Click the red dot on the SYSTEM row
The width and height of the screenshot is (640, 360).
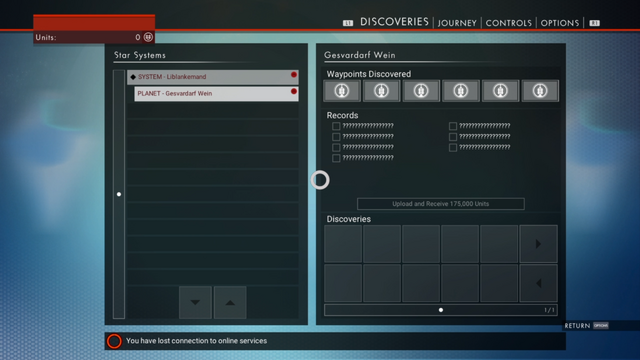click(x=293, y=75)
